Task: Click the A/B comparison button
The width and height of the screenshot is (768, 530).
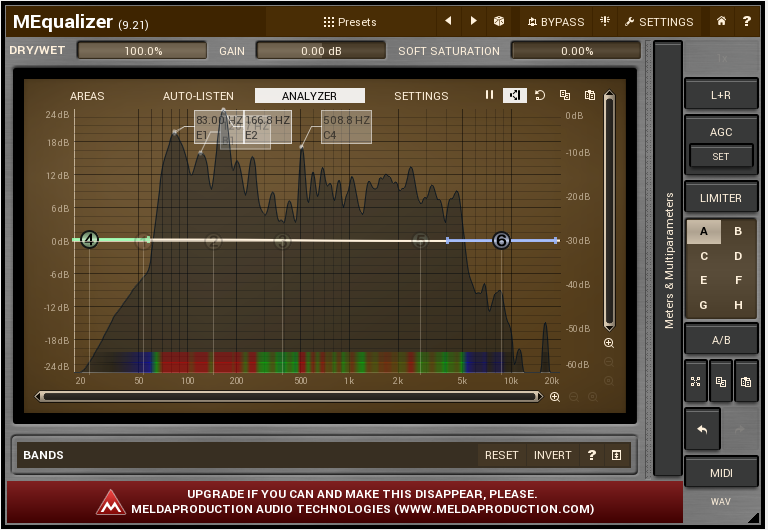Action: 720,339
